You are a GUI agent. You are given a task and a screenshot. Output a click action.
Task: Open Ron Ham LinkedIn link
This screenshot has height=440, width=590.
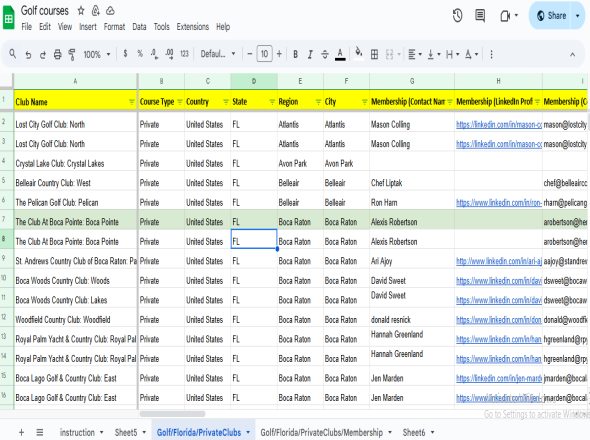(x=499, y=203)
